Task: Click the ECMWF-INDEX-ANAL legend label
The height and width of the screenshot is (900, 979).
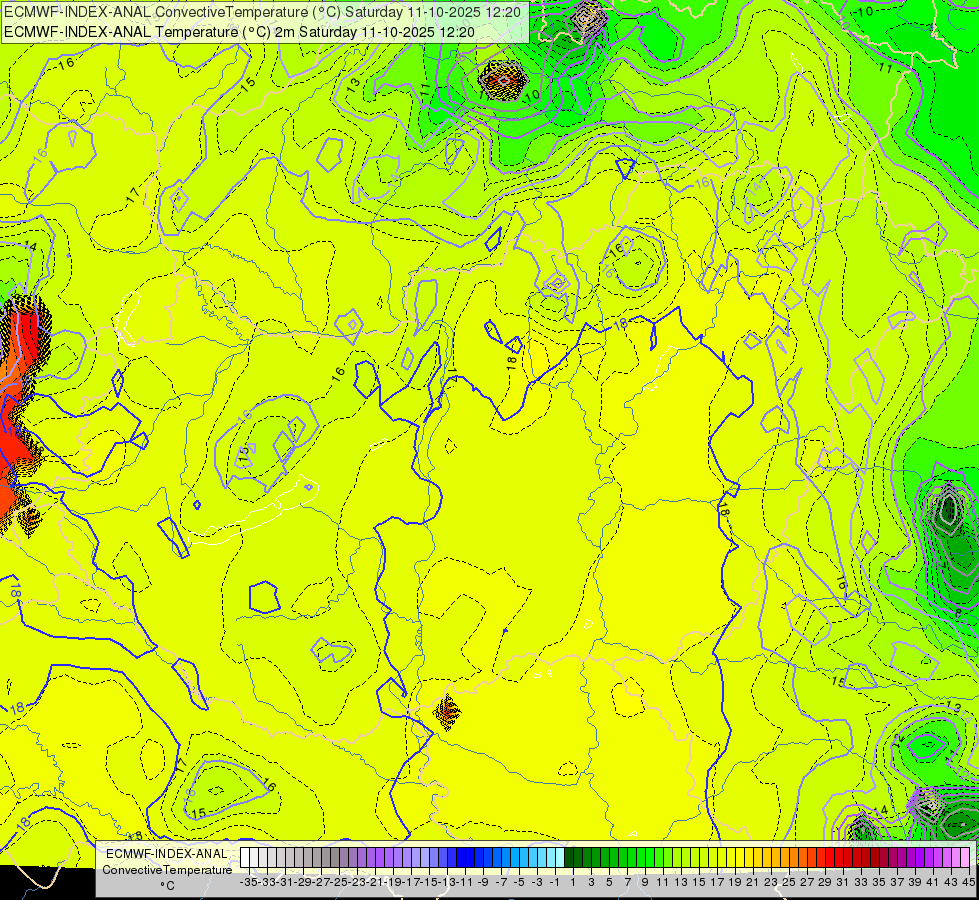Action: click(x=167, y=853)
